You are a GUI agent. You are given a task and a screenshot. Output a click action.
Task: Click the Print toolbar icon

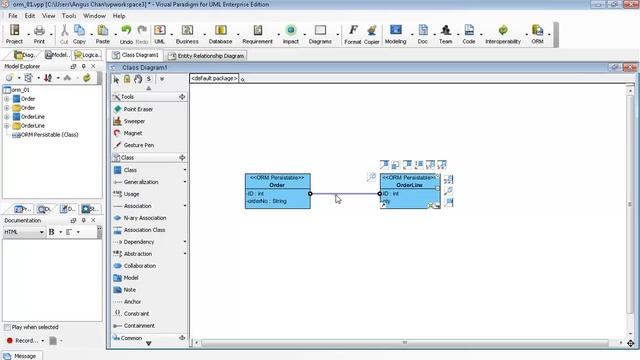coord(39,34)
